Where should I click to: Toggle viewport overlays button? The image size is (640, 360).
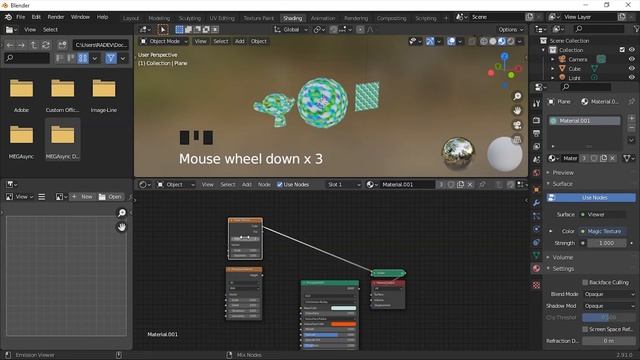451,41
